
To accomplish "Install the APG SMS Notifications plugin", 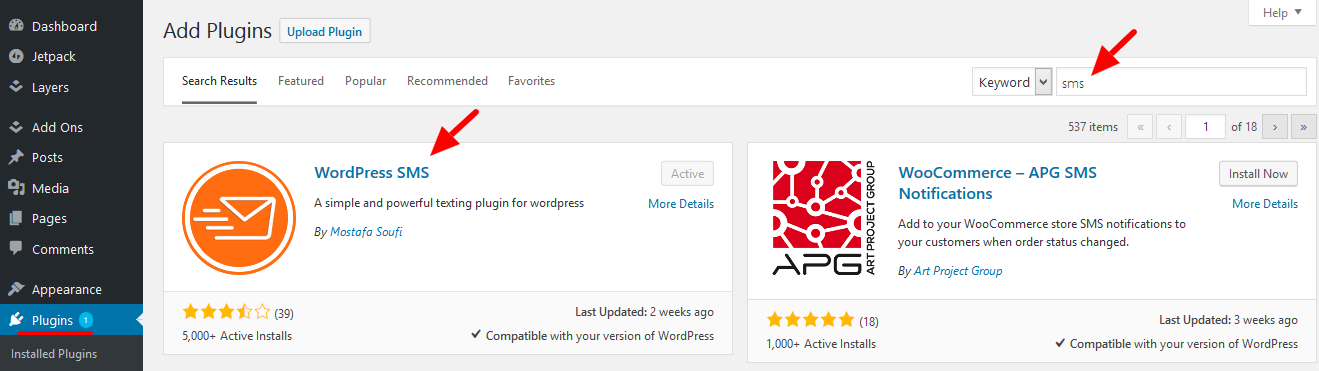I will pyautogui.click(x=1258, y=173).
